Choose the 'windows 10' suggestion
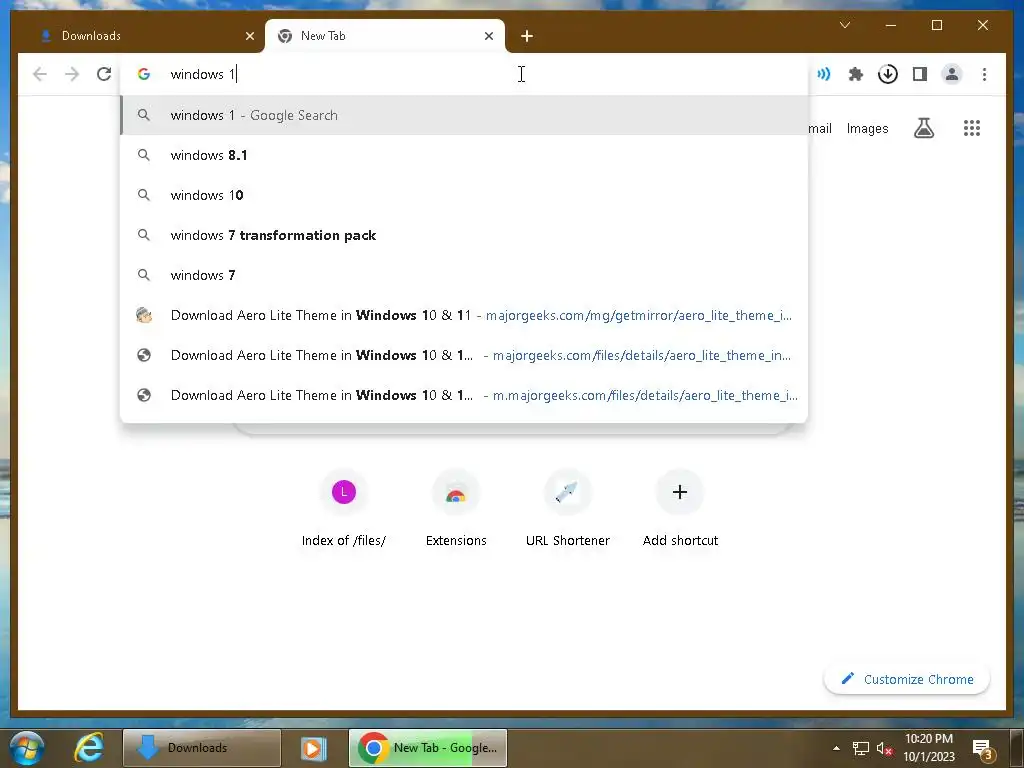Image resolution: width=1024 pixels, height=768 pixels. (464, 195)
